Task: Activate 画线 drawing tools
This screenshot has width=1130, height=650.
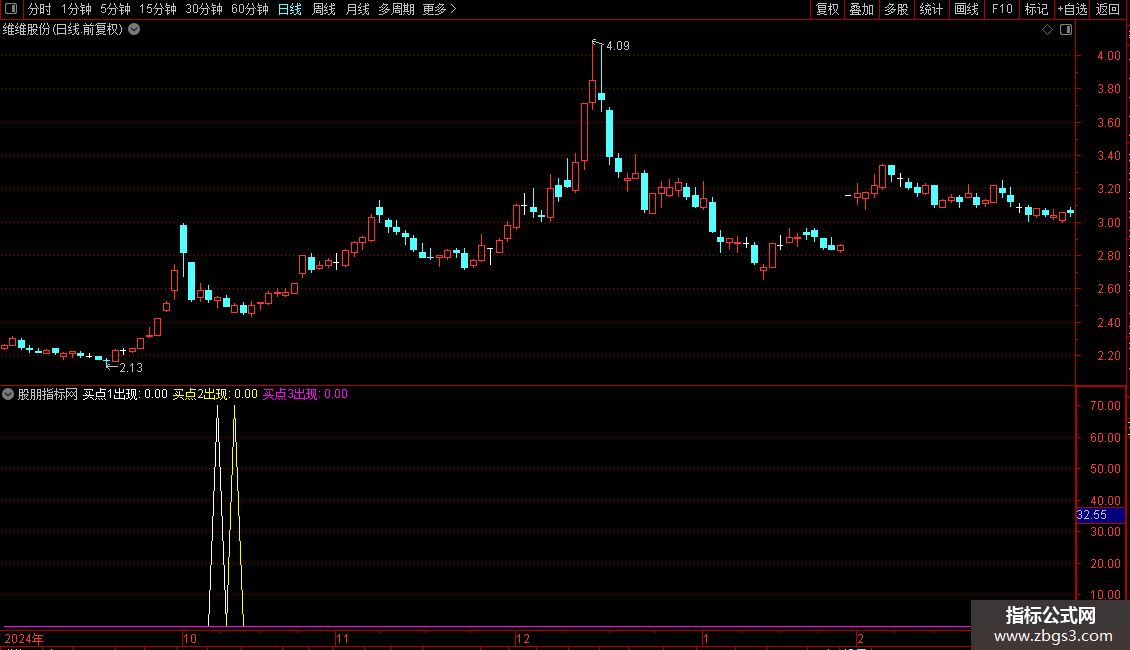Action: tap(966, 9)
